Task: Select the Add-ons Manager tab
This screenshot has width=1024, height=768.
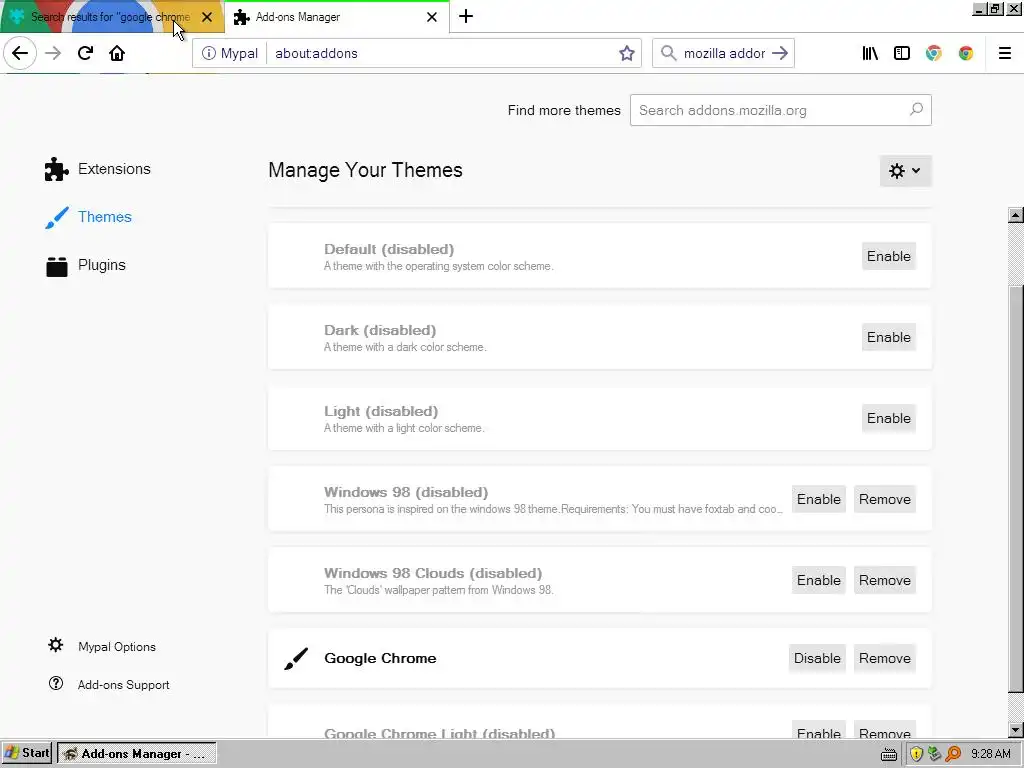Action: tap(336, 17)
